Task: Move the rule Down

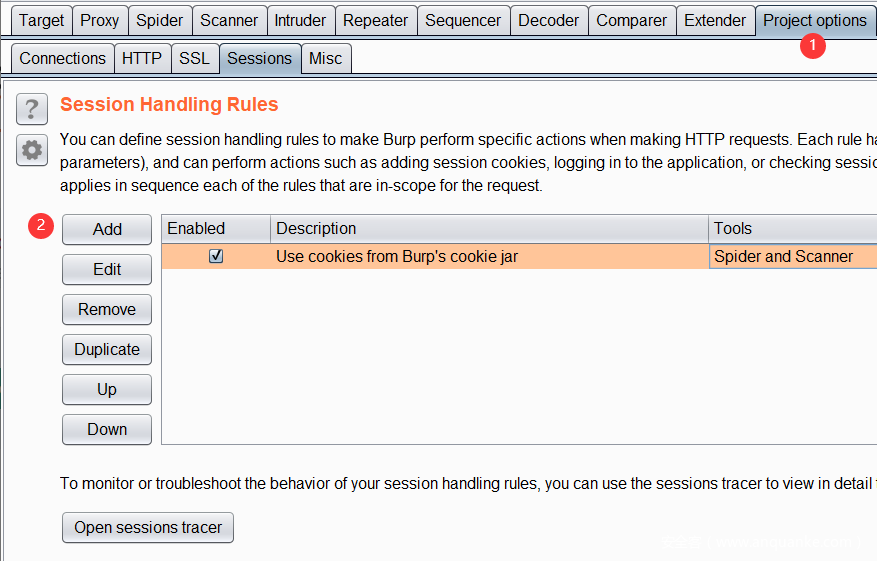Action: [x=107, y=429]
